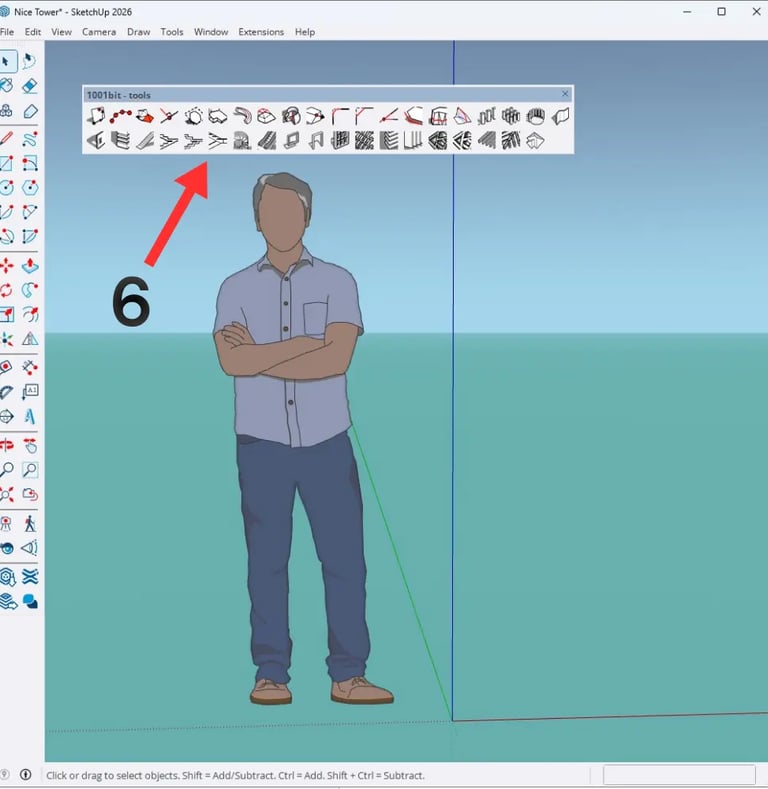Select the arrow Select tool
Viewport: 768px width, 789px height.
[7, 62]
